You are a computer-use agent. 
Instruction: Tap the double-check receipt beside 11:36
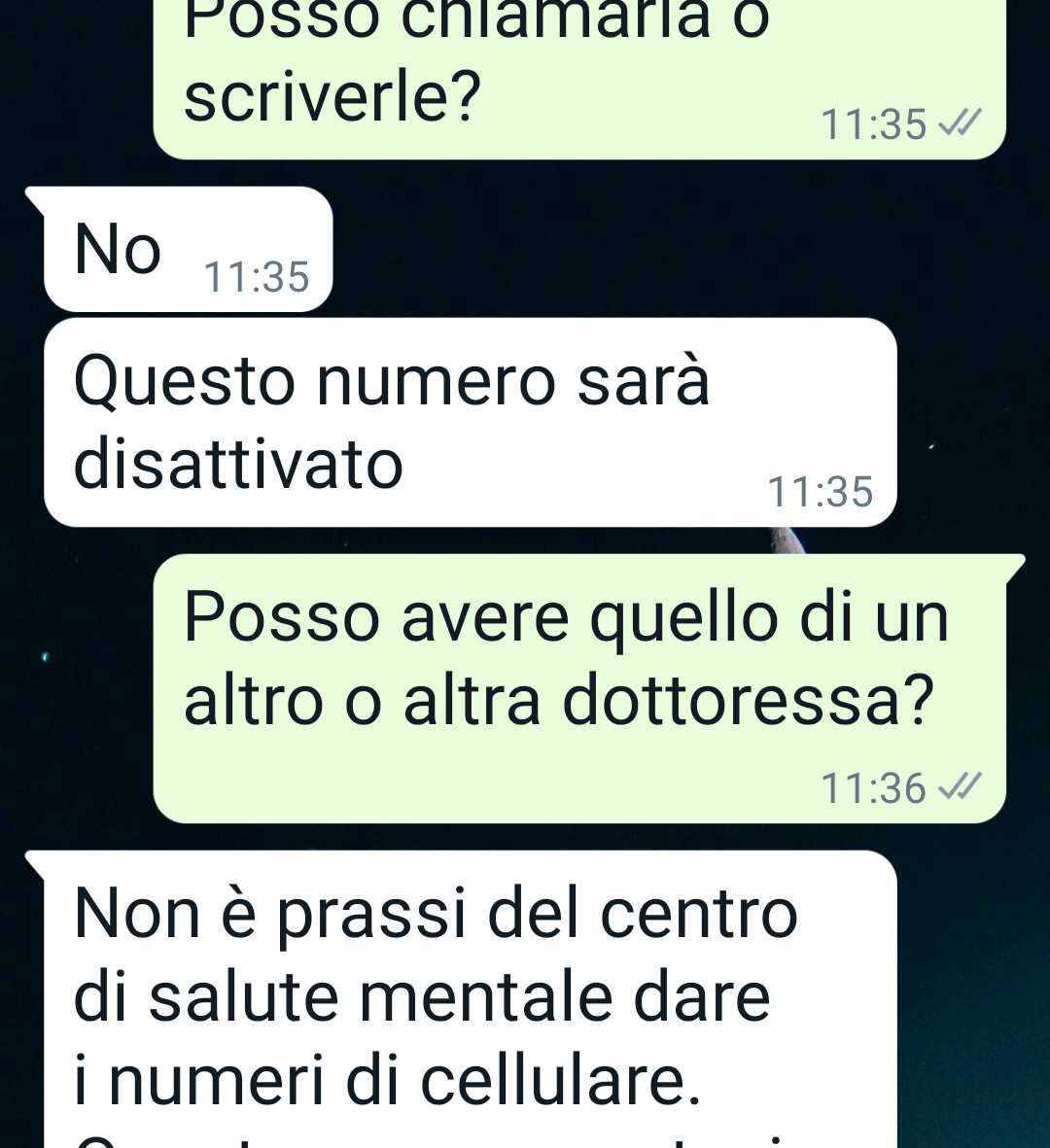pyautogui.click(x=960, y=787)
